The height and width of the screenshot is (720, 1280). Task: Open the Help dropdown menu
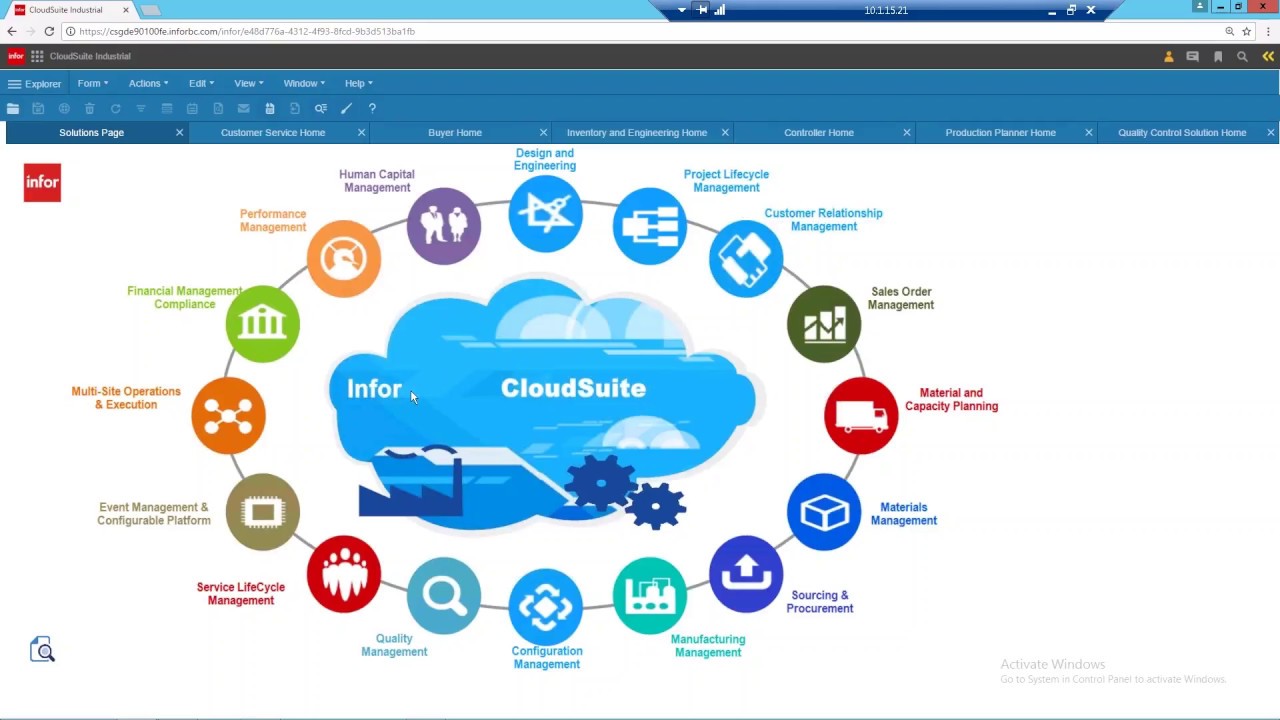click(358, 83)
